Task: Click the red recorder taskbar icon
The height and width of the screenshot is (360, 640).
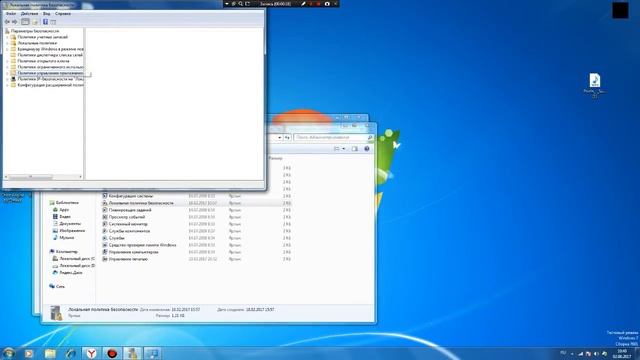Action: coord(112,353)
